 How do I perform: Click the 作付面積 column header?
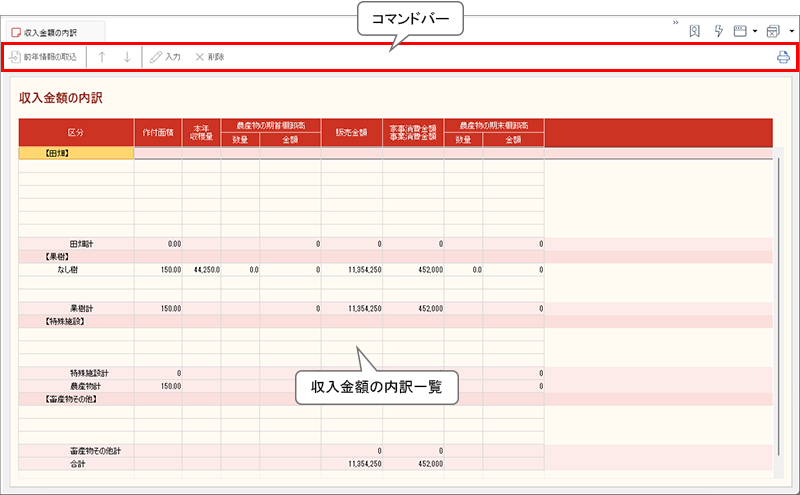(158, 132)
